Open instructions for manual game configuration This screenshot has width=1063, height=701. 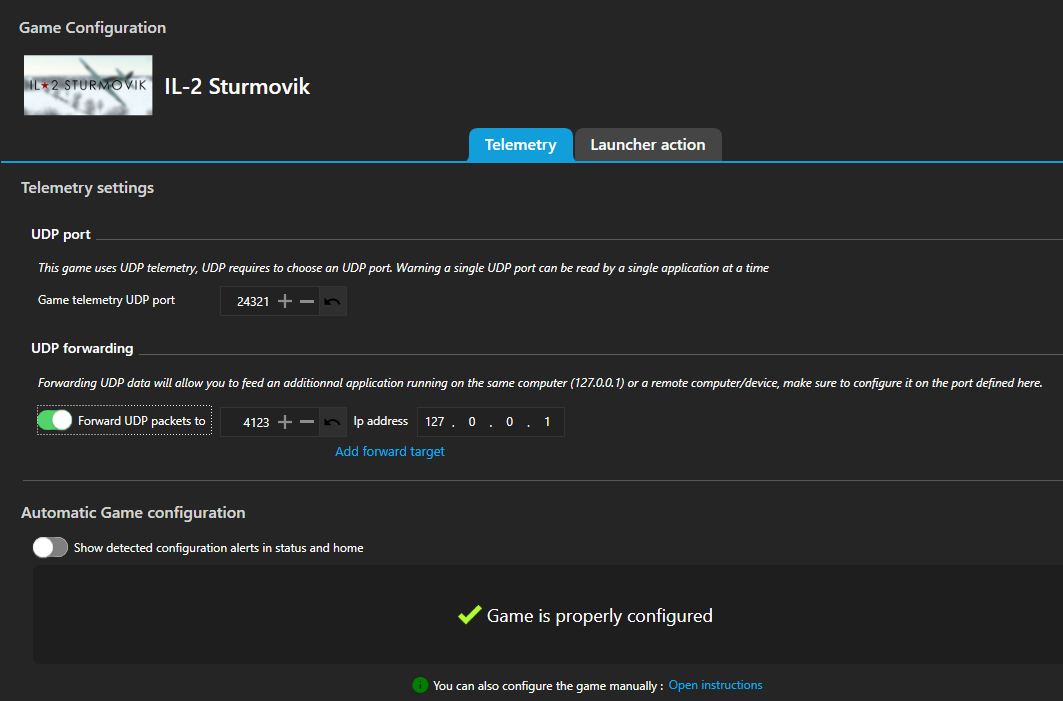click(x=715, y=685)
